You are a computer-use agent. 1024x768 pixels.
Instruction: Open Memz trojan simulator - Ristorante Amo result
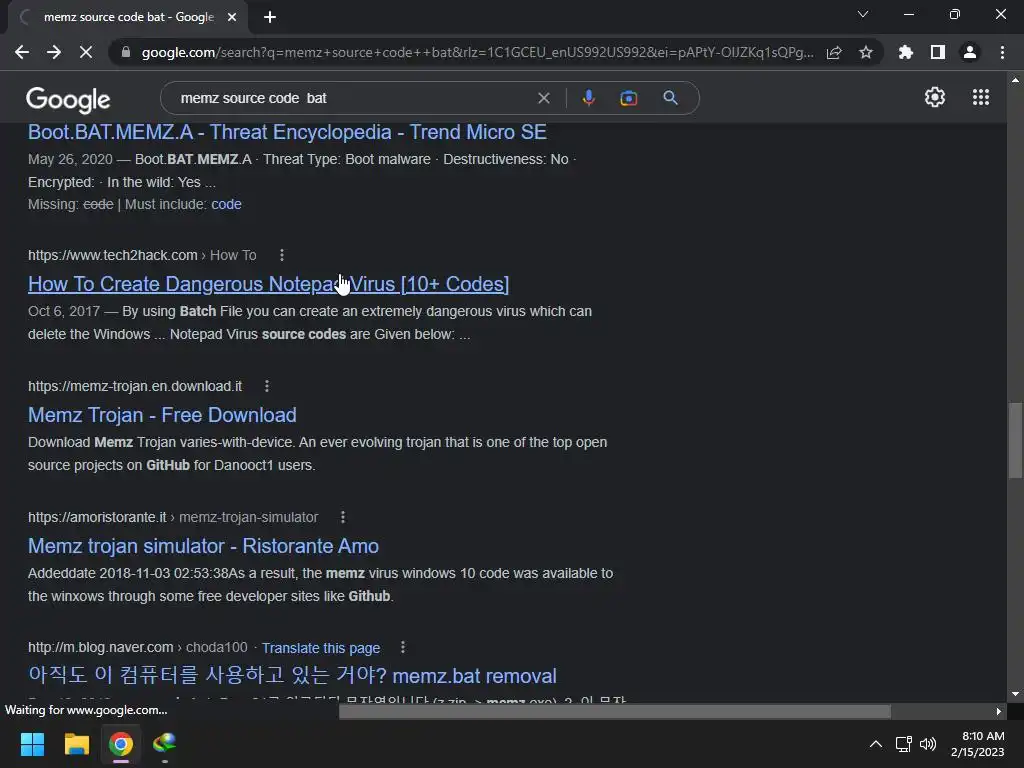[203, 546]
